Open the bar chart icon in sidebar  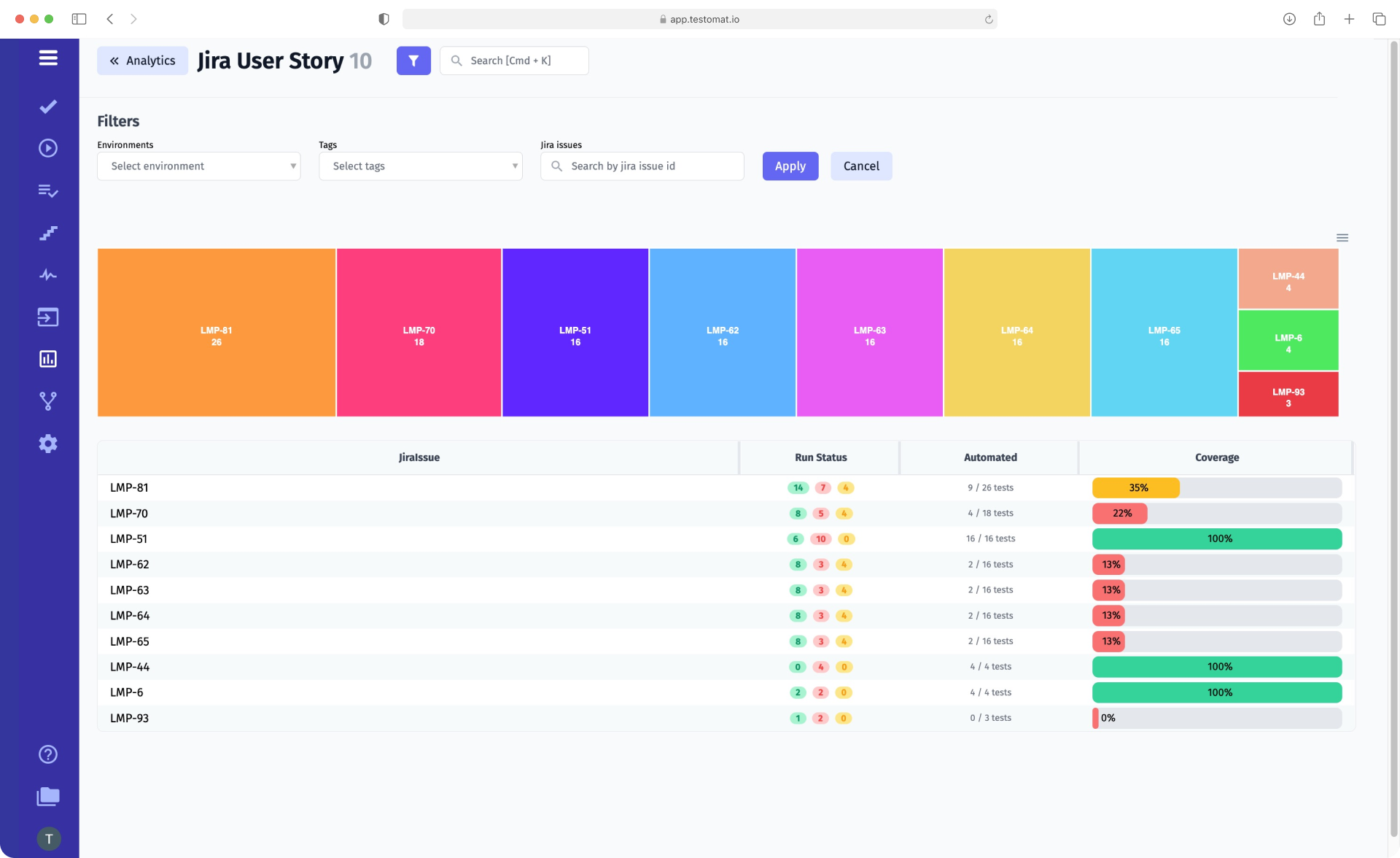pyautogui.click(x=47, y=358)
